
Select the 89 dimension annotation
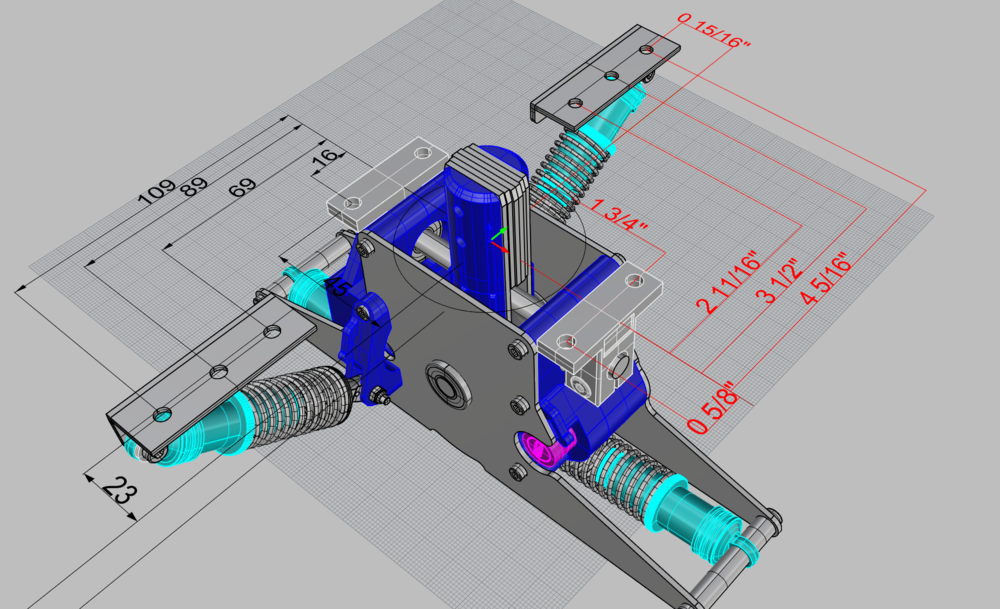[194, 186]
